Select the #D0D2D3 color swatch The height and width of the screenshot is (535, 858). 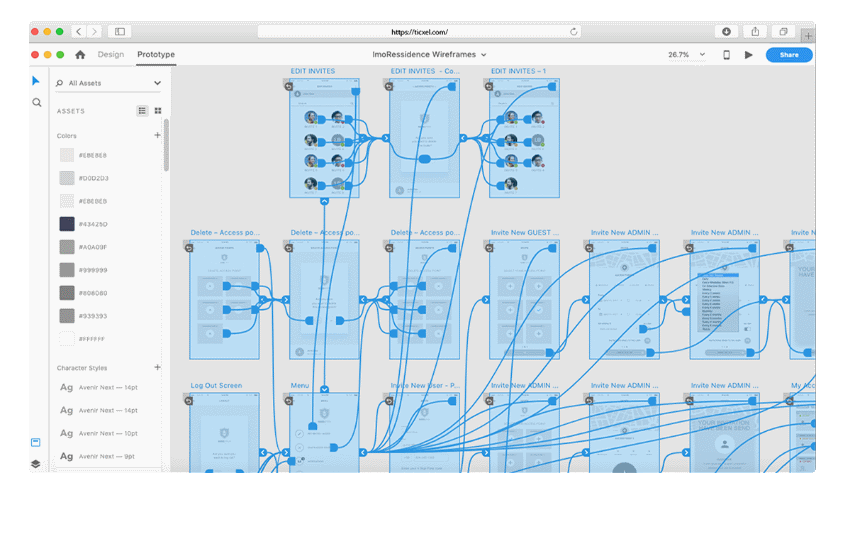point(67,178)
